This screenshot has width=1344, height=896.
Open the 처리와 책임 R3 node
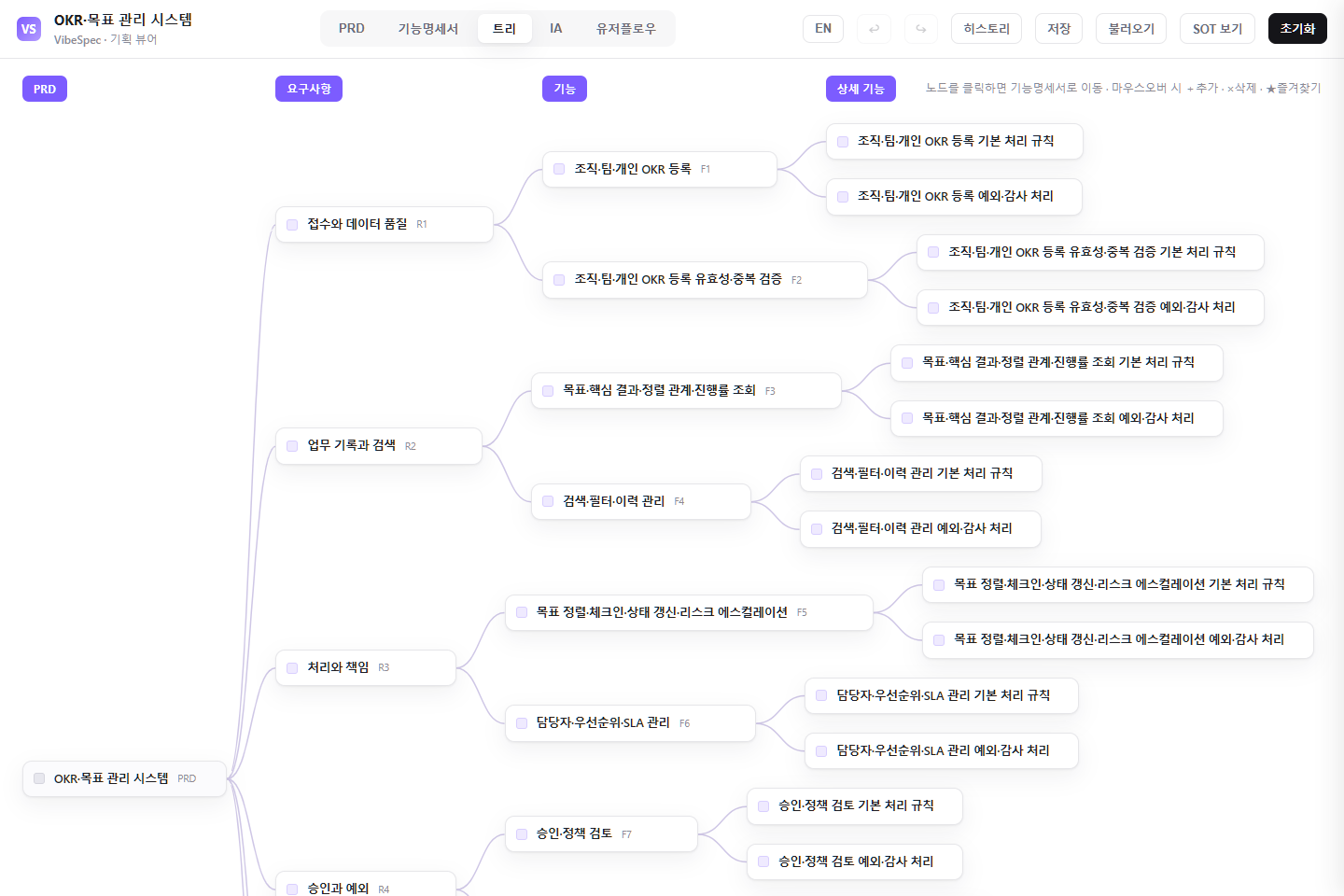pyautogui.click(x=365, y=667)
